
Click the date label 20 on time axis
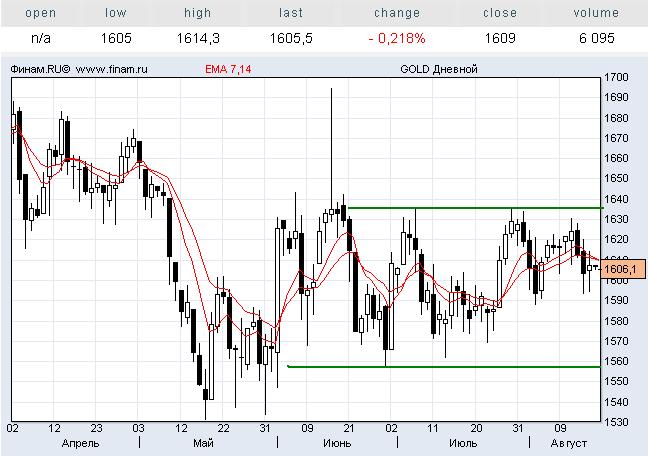[476, 428]
